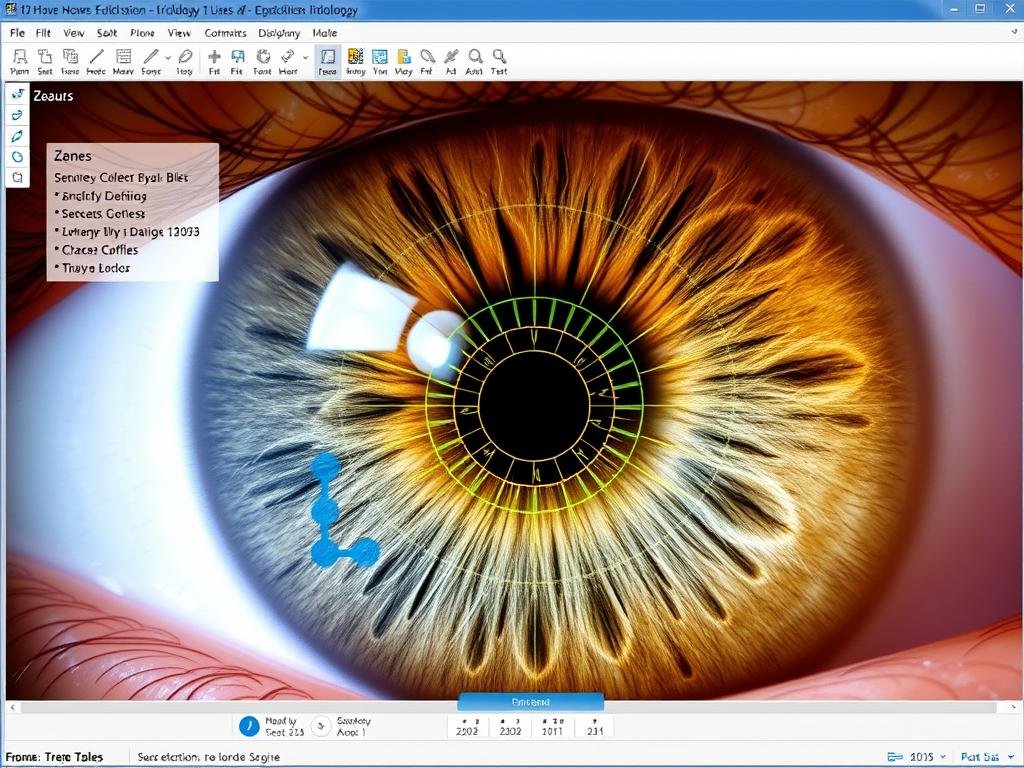This screenshot has width=1024, height=768.
Task: Click the sidebar pen icon
Action: tap(18, 136)
